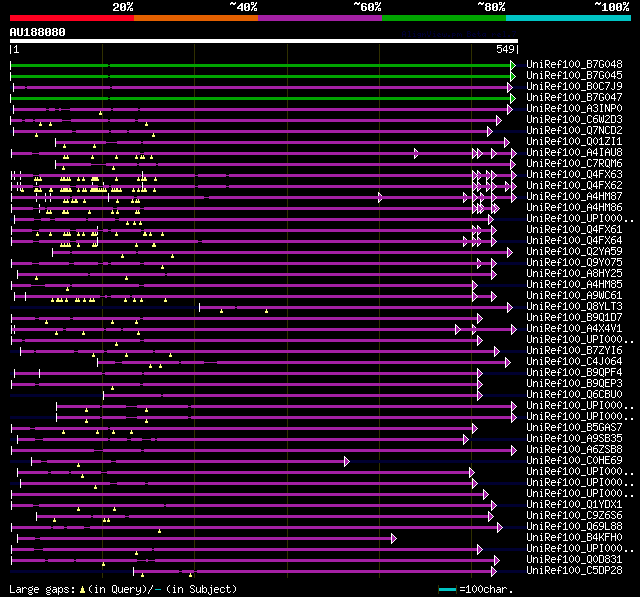Screen dimensions: 640x597
Task: Click the UniRef100_C0HE69 identifier
Action: point(574,461)
